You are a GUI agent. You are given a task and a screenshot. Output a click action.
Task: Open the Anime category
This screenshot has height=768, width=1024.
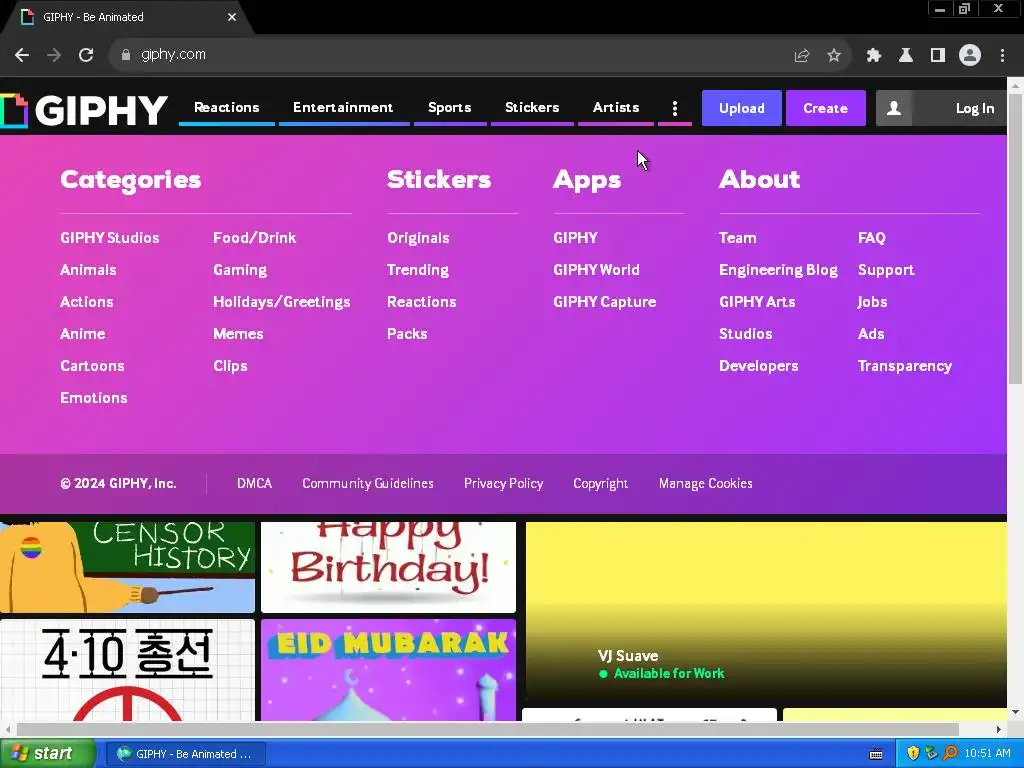(x=83, y=334)
